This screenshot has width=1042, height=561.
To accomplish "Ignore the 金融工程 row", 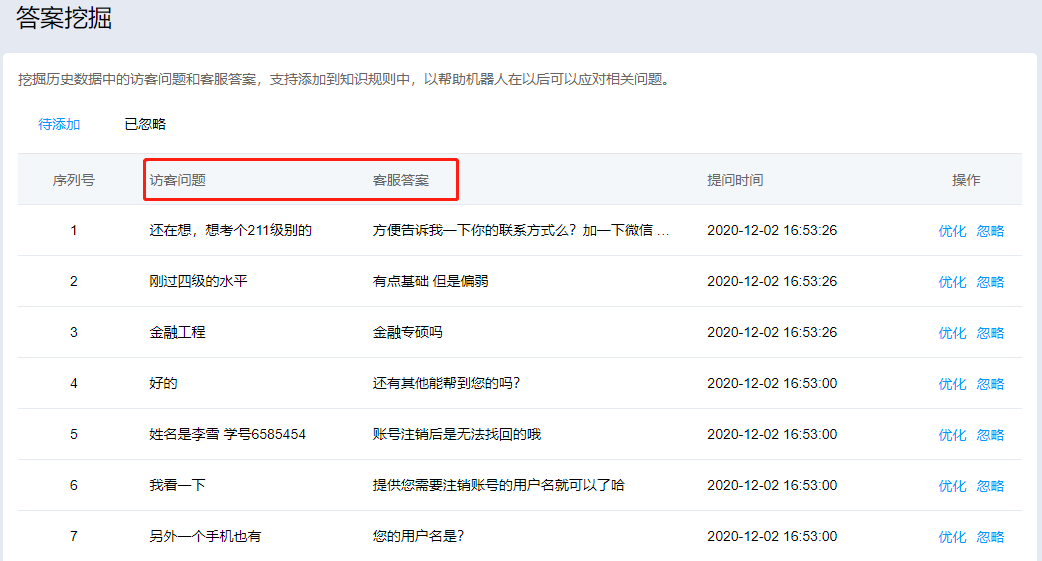I will click(x=990, y=333).
